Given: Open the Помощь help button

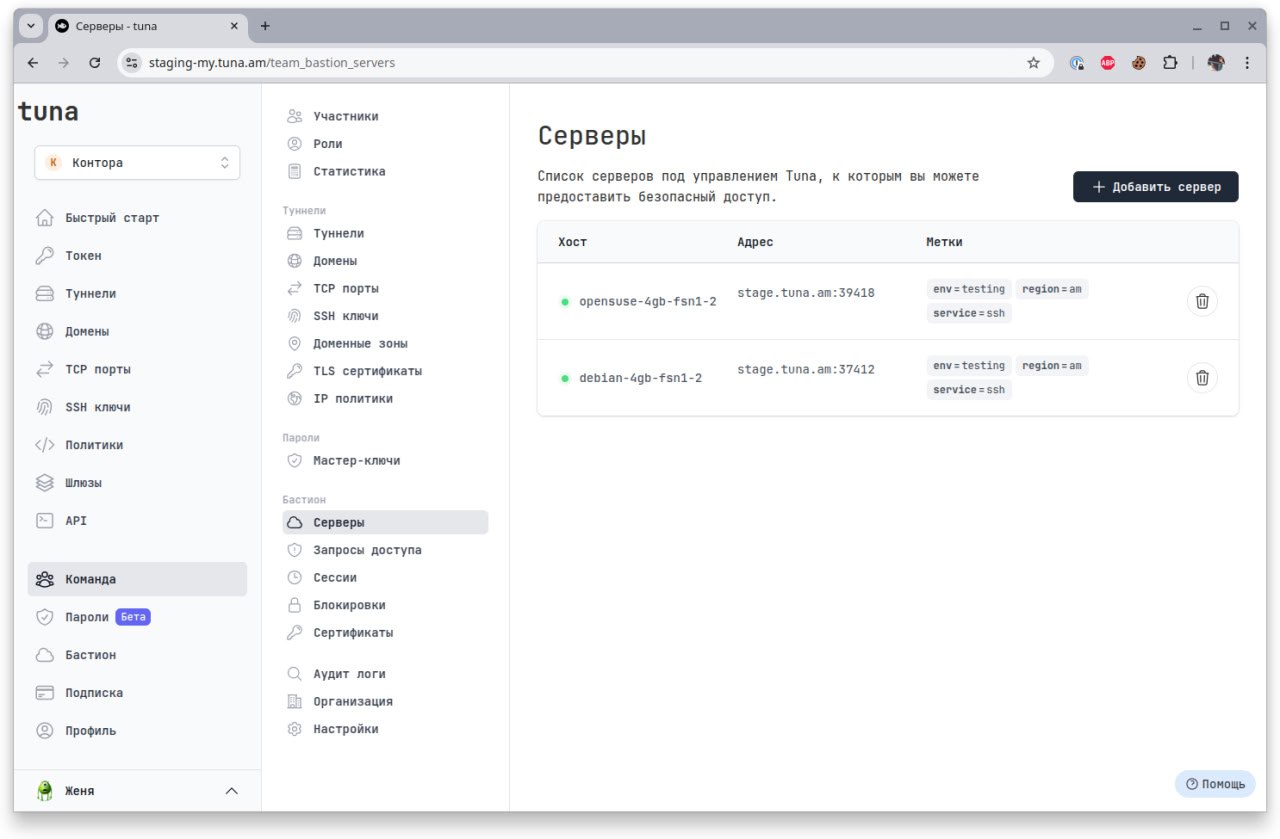Looking at the screenshot, I should tap(1215, 784).
